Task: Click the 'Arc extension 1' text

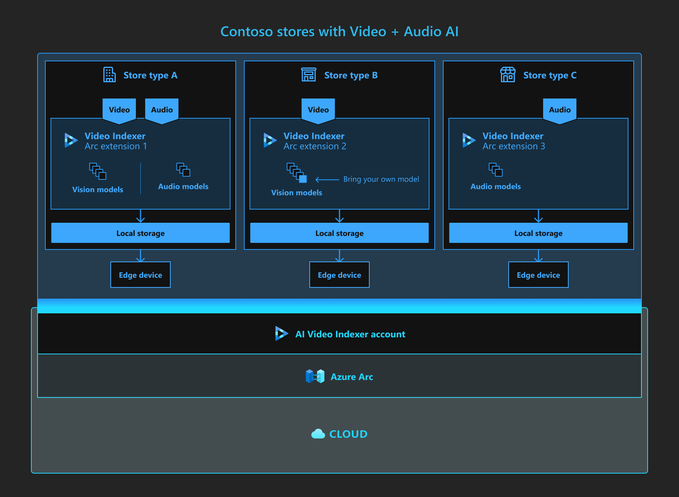Action: (x=116, y=146)
